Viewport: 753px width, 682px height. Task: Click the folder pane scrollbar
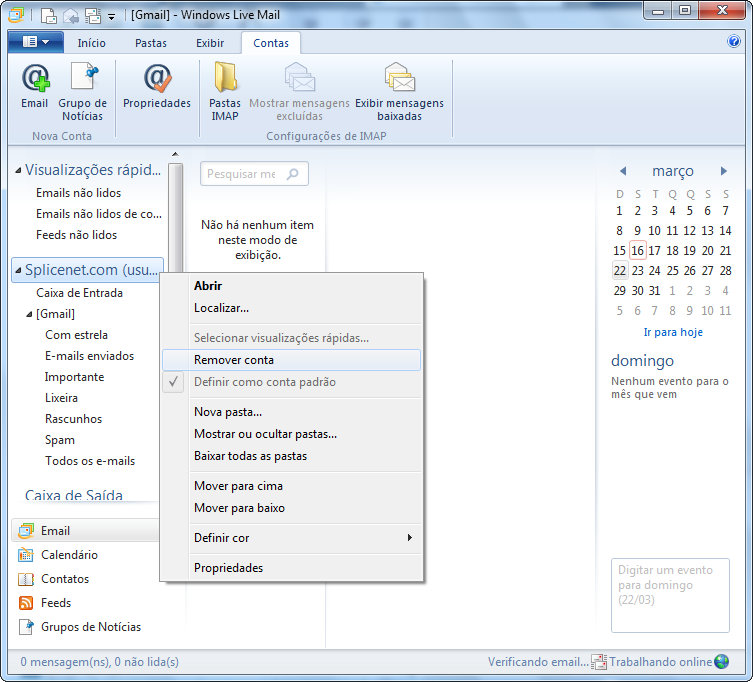point(175,217)
